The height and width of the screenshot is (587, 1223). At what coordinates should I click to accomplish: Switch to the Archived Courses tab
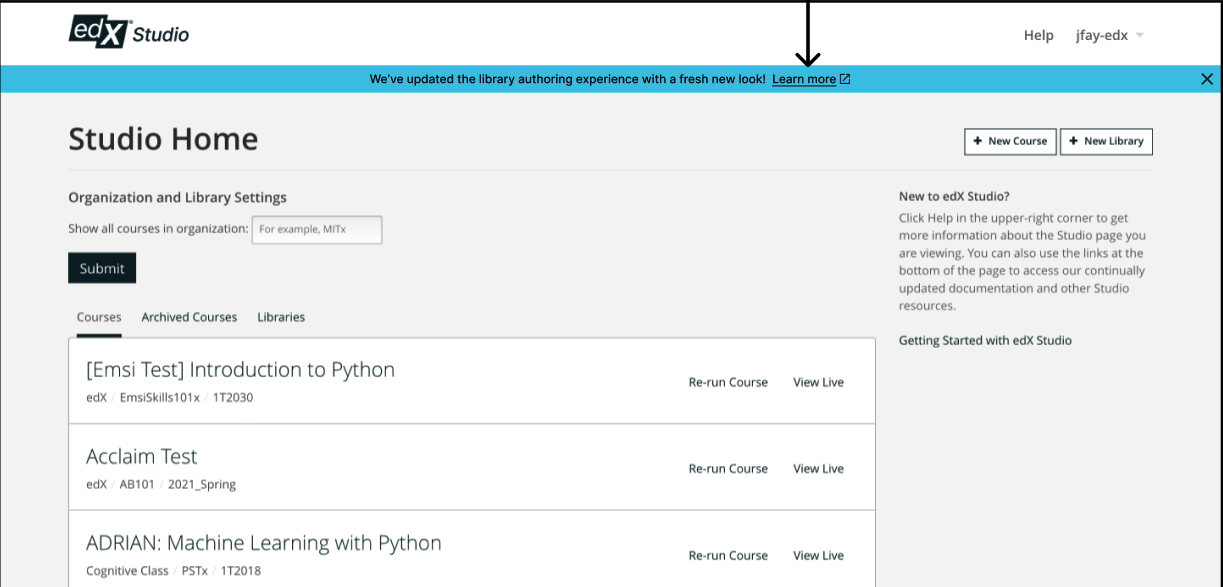[x=189, y=317]
